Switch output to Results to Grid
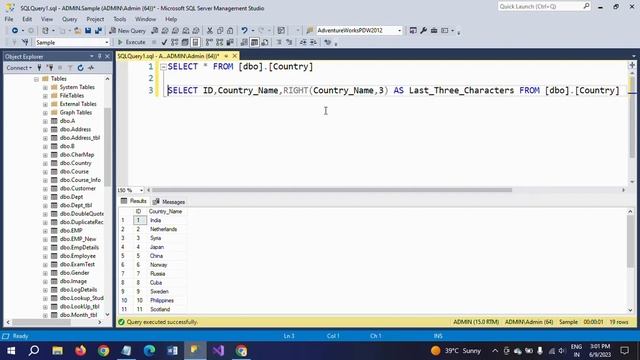This screenshot has width=640, height=360. pos(254,42)
